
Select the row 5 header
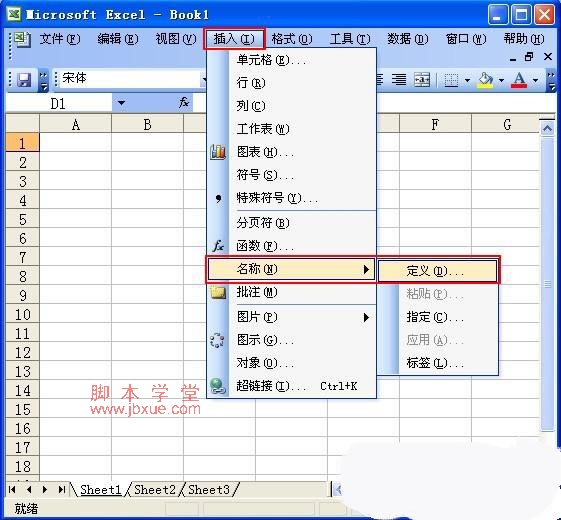(x=23, y=219)
